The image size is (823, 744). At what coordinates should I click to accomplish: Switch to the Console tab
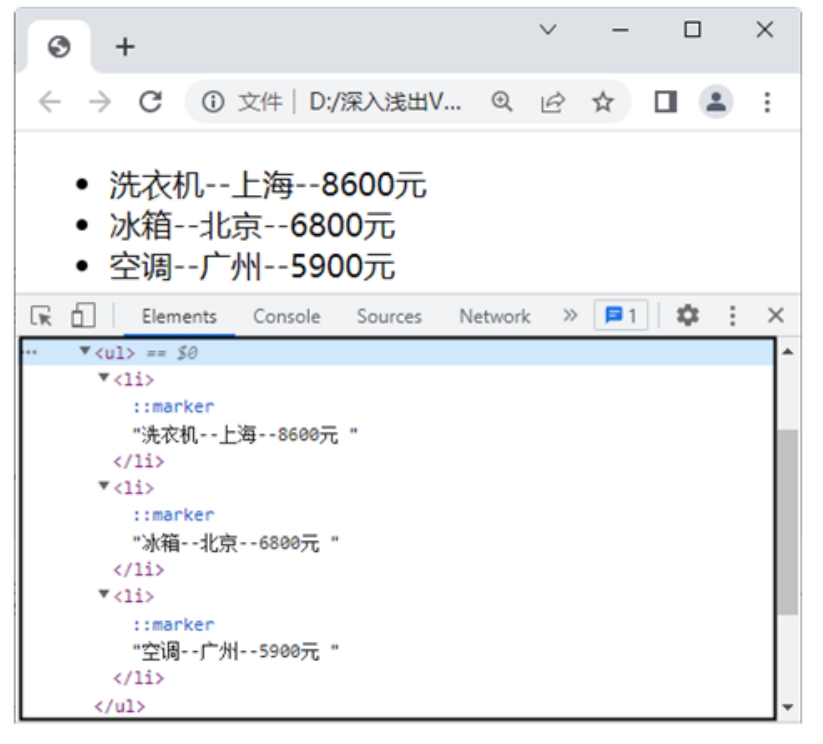coord(286,316)
